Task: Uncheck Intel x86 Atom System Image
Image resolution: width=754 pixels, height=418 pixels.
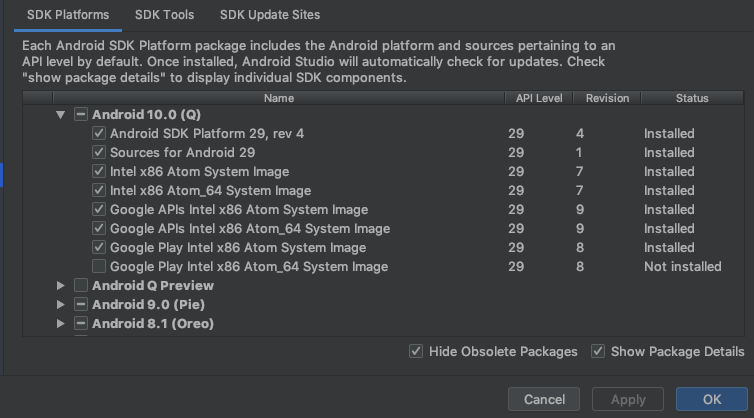Action: click(99, 172)
